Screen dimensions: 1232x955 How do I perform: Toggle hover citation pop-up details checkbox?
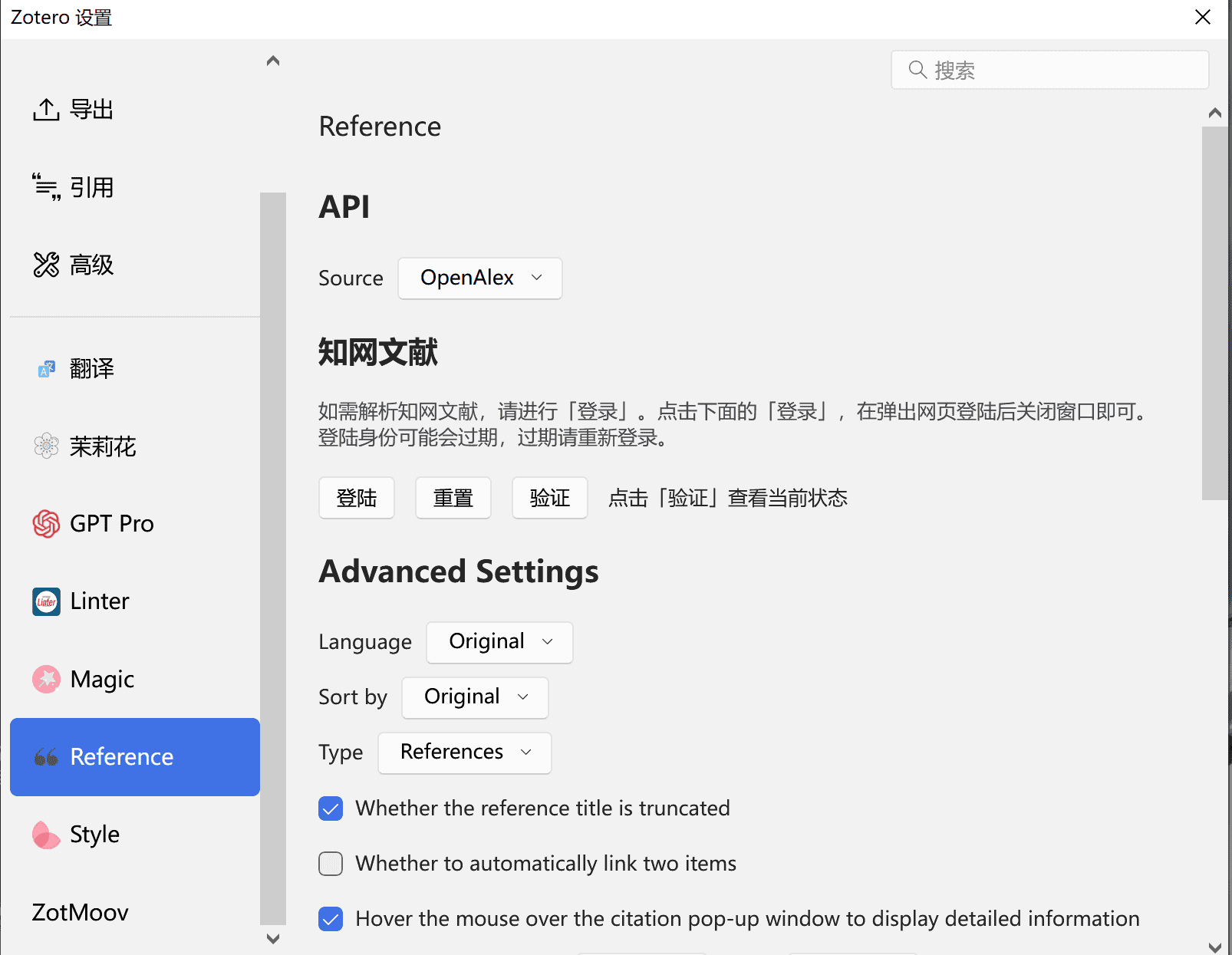click(331, 919)
